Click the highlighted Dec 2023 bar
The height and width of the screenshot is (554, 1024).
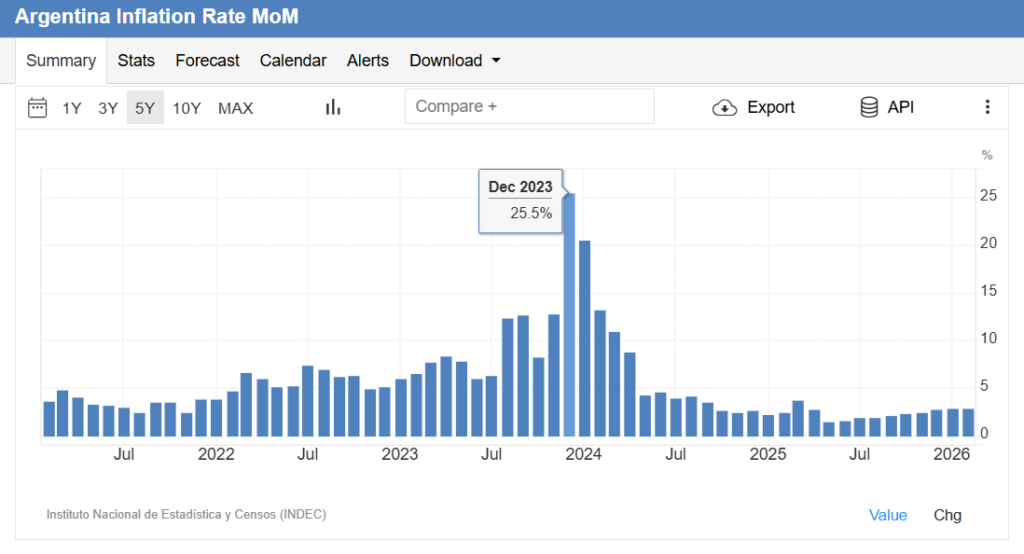[569, 320]
